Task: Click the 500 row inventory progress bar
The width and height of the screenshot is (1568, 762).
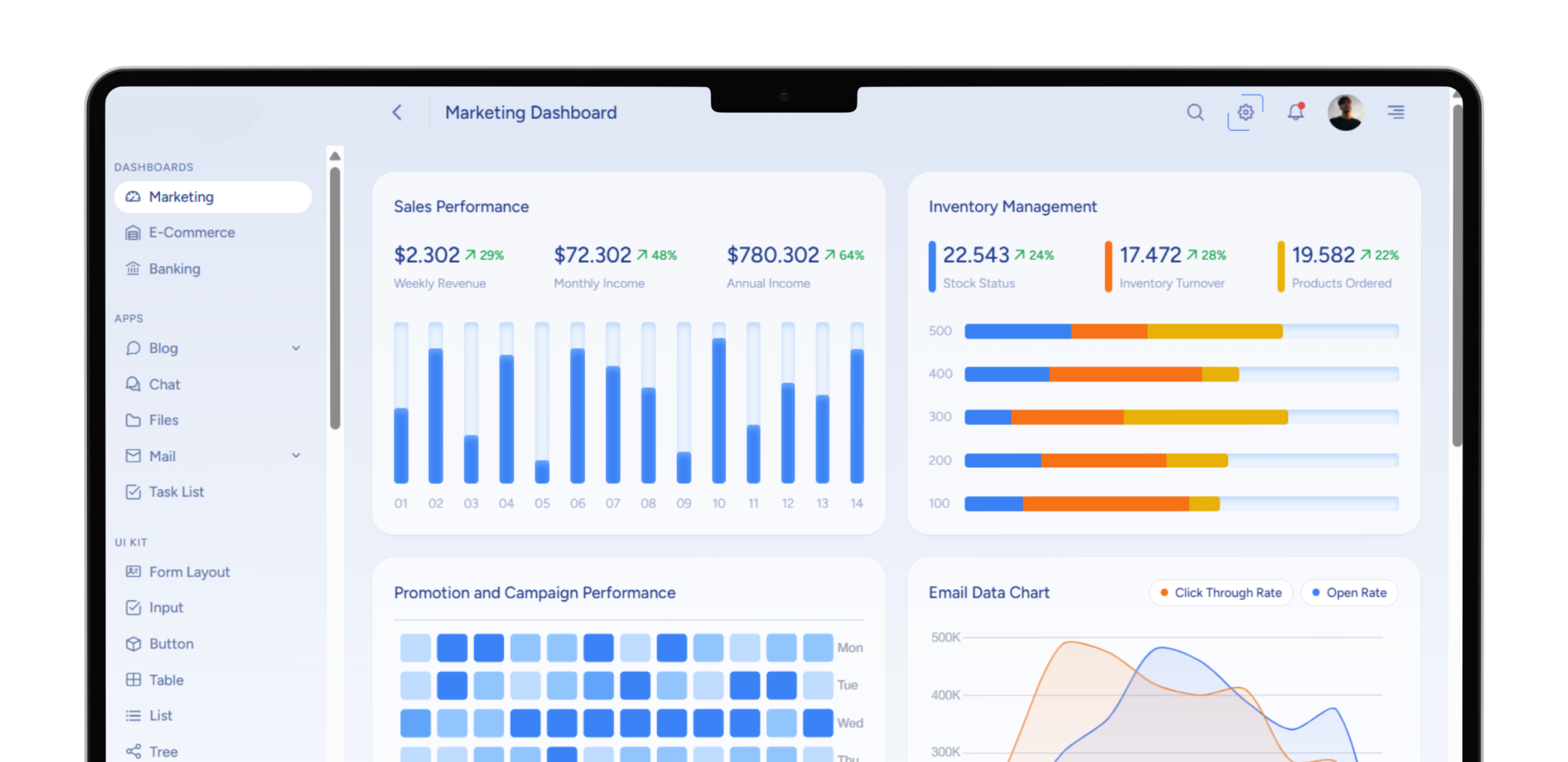Action: [x=1181, y=332]
